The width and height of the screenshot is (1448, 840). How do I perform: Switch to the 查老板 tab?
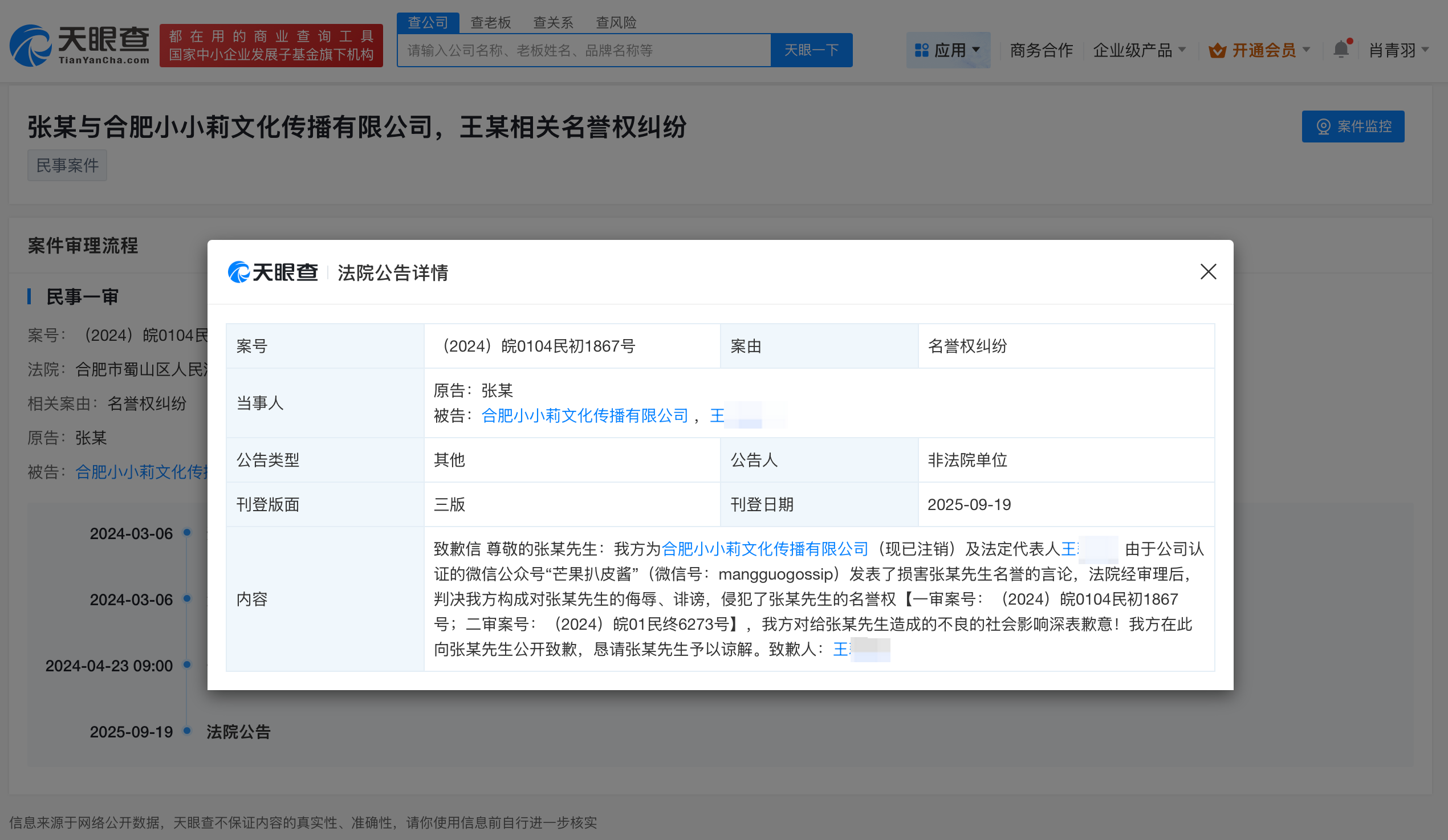pyautogui.click(x=491, y=22)
